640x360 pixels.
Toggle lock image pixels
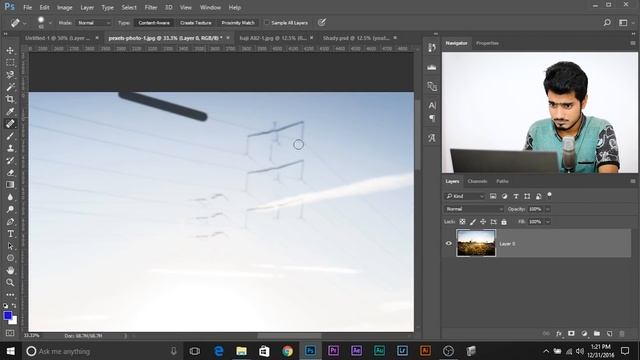473,222
